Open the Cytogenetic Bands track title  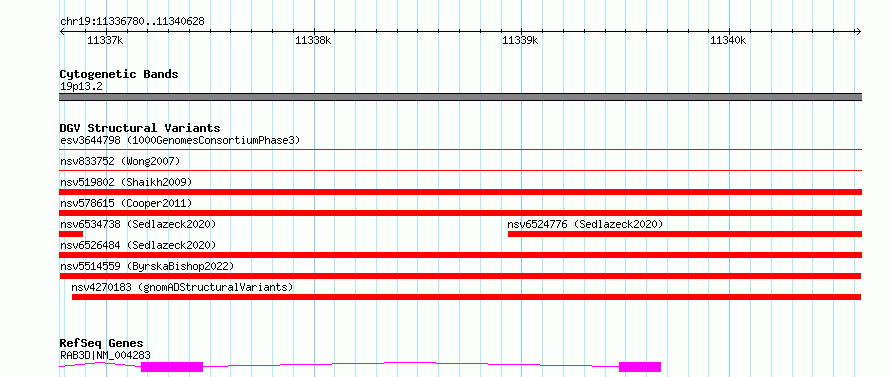click(x=119, y=74)
